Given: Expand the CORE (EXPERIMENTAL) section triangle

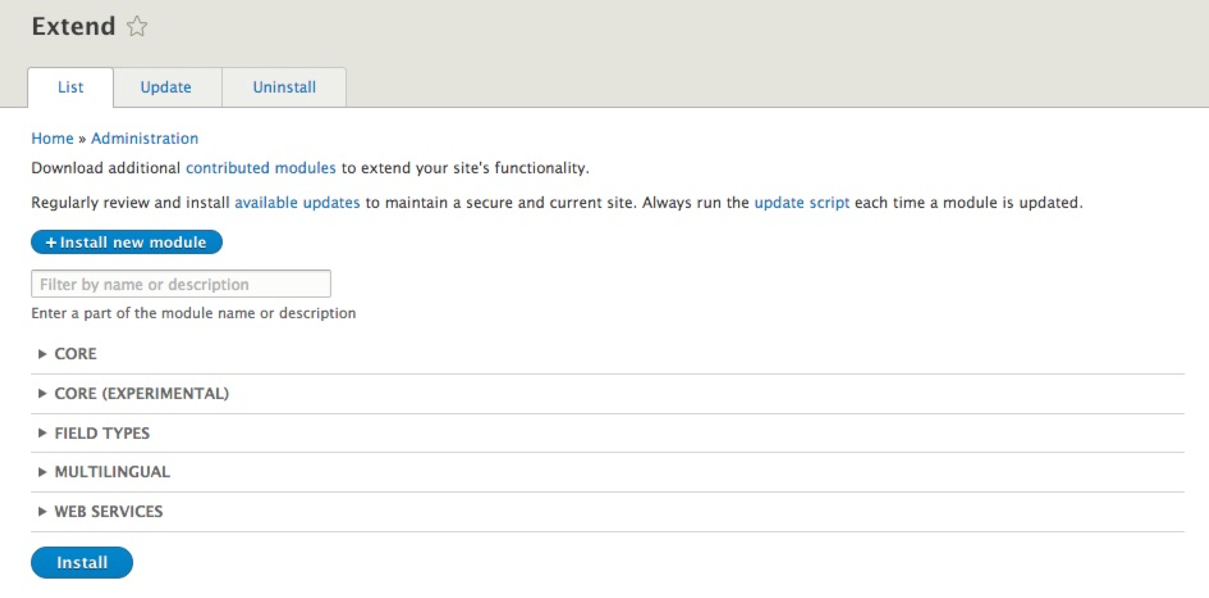Looking at the screenshot, I should [x=42, y=393].
